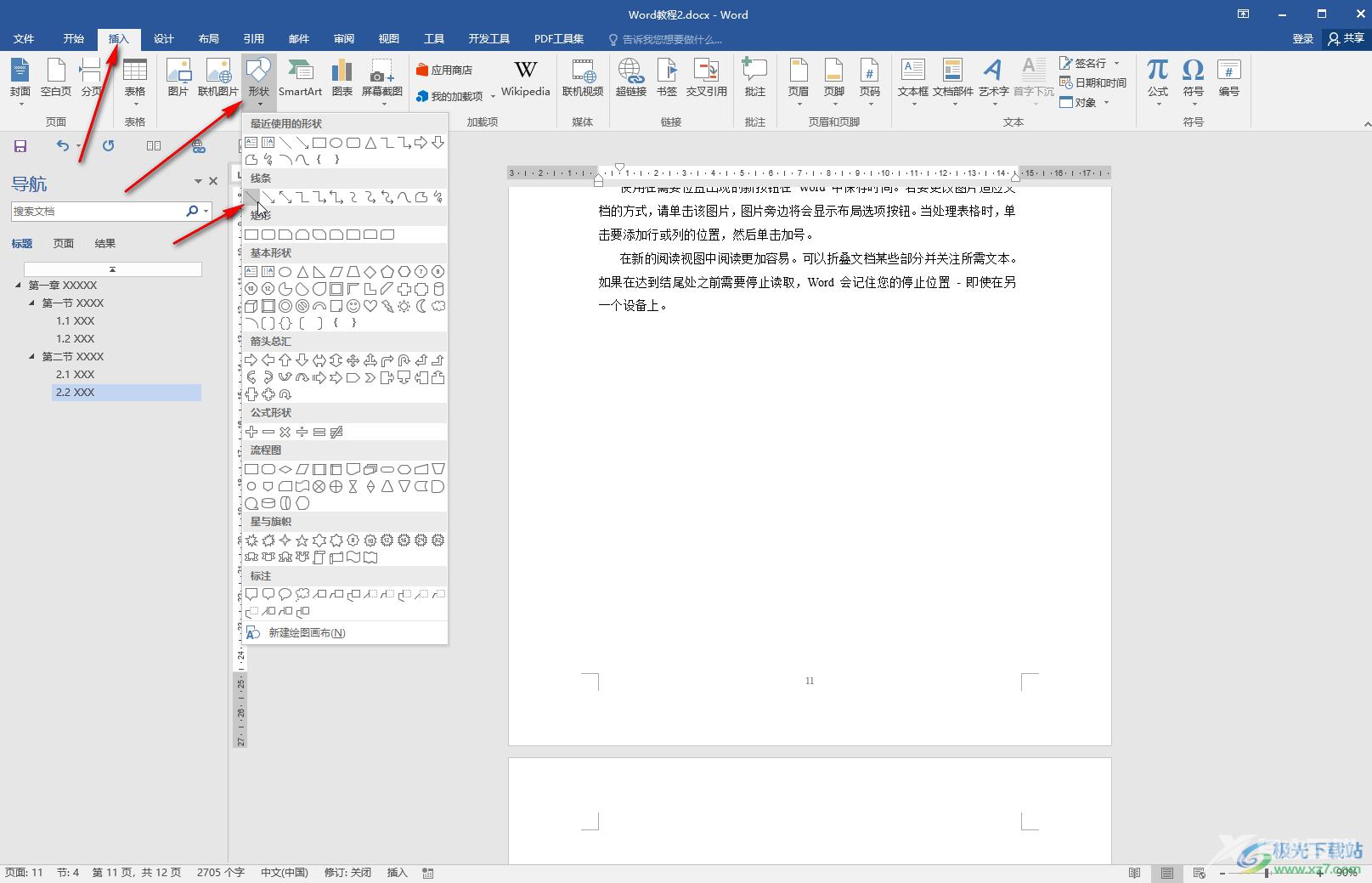Choose the crescent moon basic shape
Screen dimensions: 1372x883
421,306
